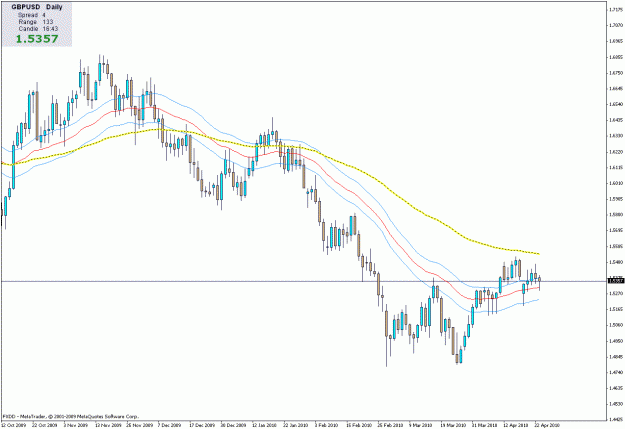Click the GBPUSD Daily chart title

click(37, 7)
